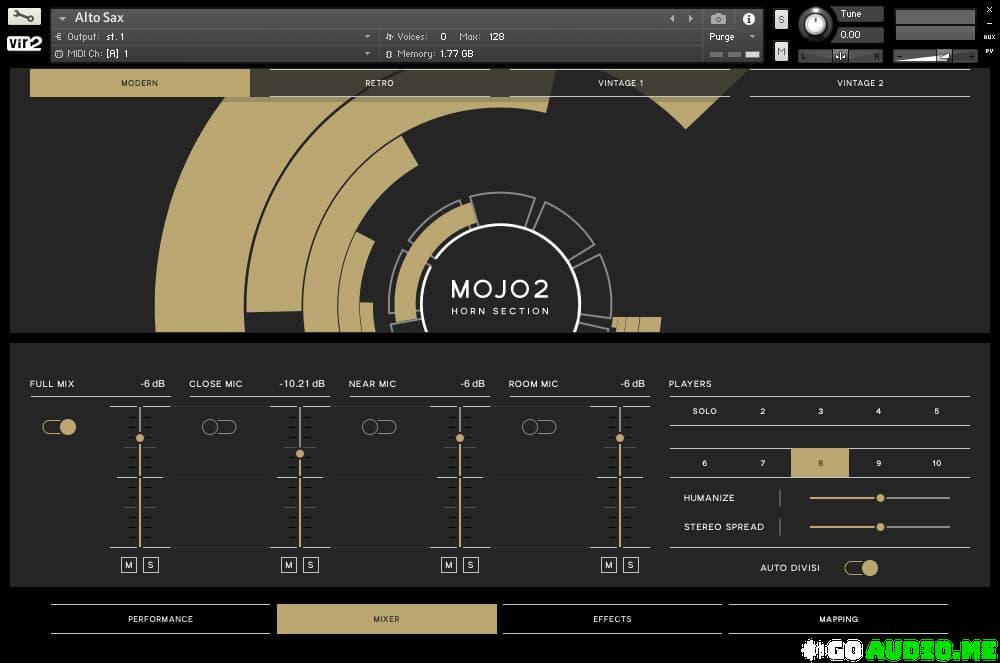Enable the Near Mic toggle

[379, 427]
